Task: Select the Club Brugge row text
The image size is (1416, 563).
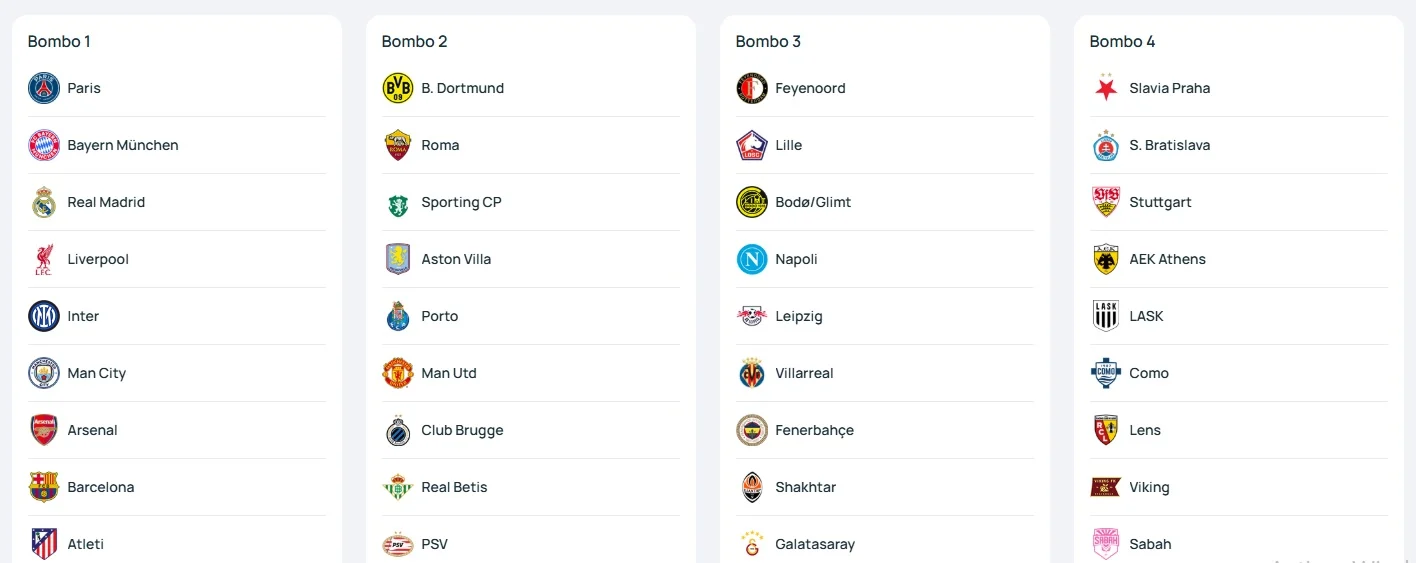Action: (462, 430)
